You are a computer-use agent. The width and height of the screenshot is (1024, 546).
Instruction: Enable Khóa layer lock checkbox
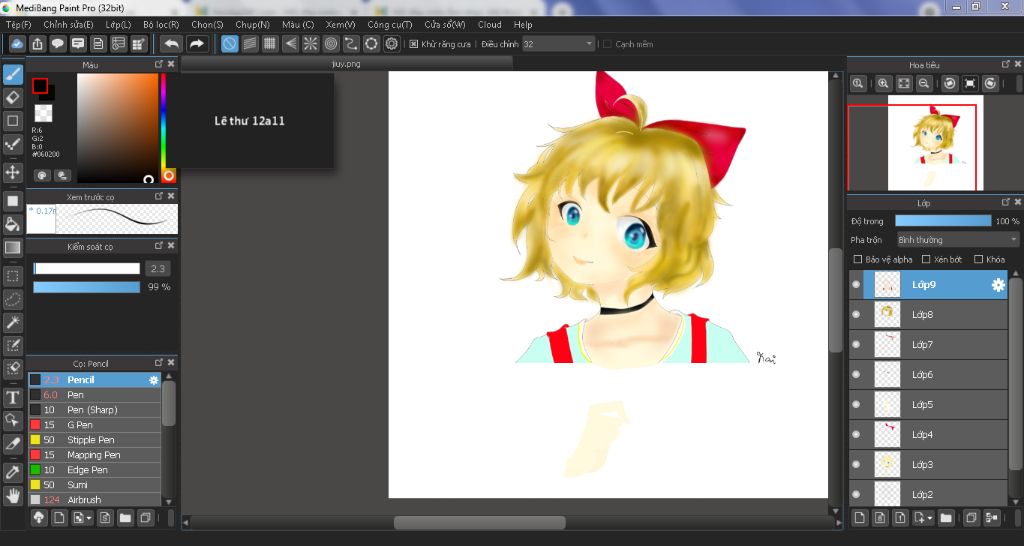(978, 259)
